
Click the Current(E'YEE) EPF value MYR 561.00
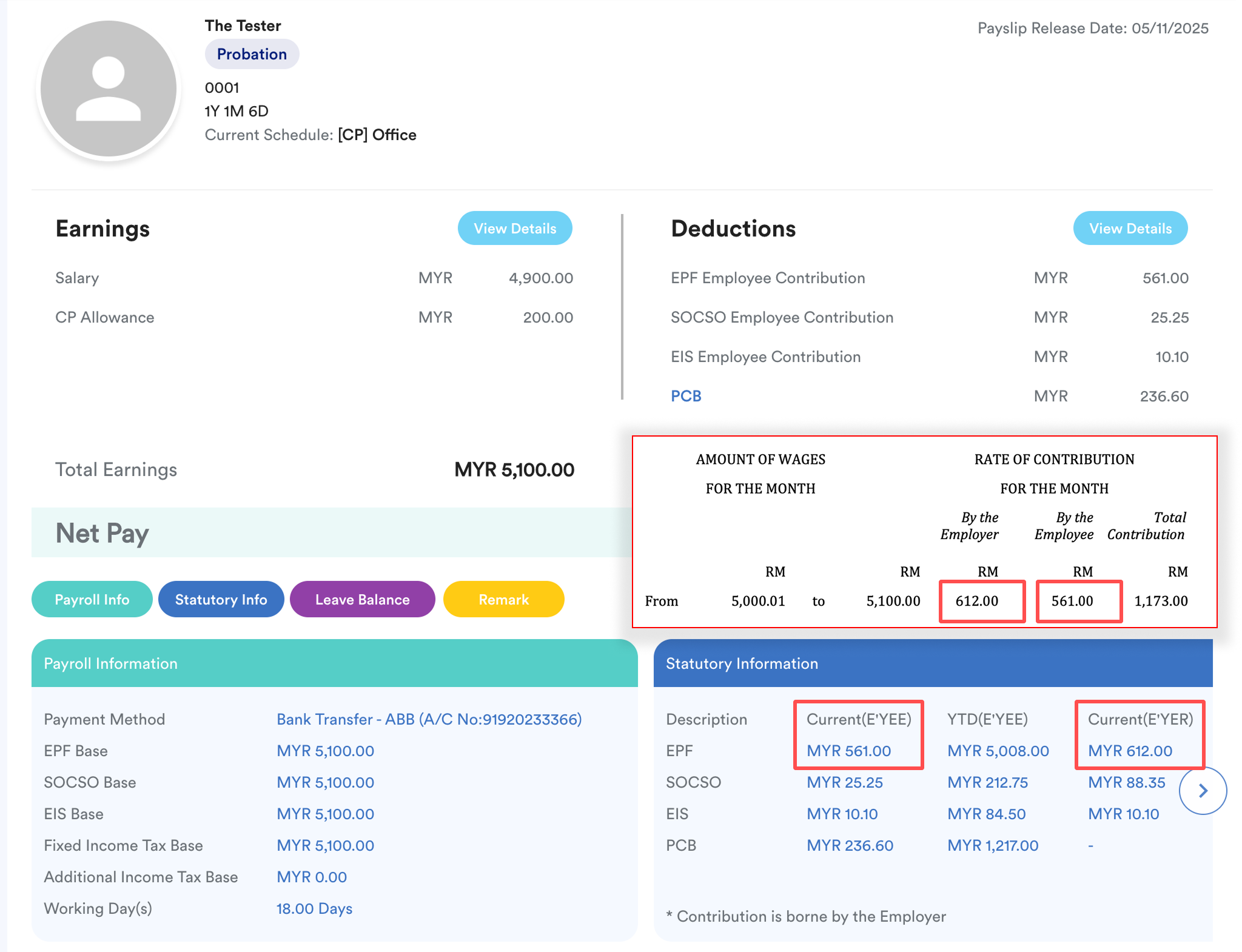pyautogui.click(x=848, y=751)
